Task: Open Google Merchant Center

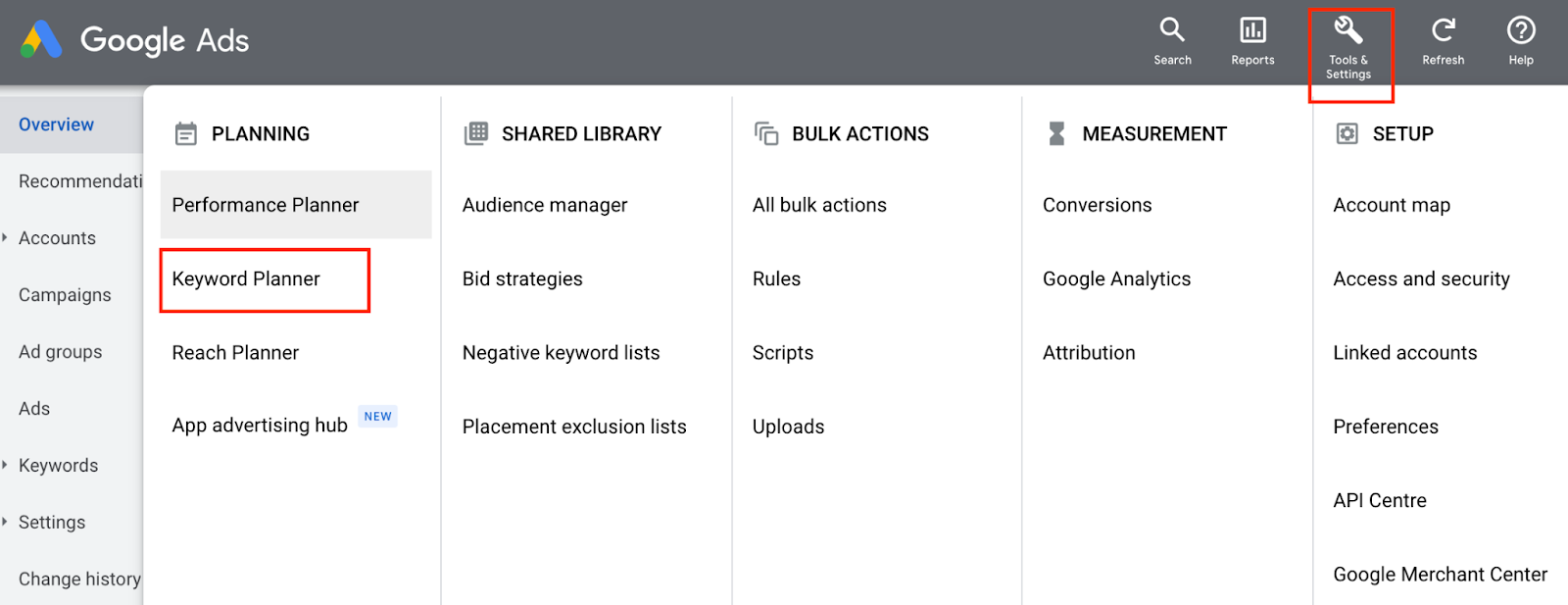Action: point(1440,575)
